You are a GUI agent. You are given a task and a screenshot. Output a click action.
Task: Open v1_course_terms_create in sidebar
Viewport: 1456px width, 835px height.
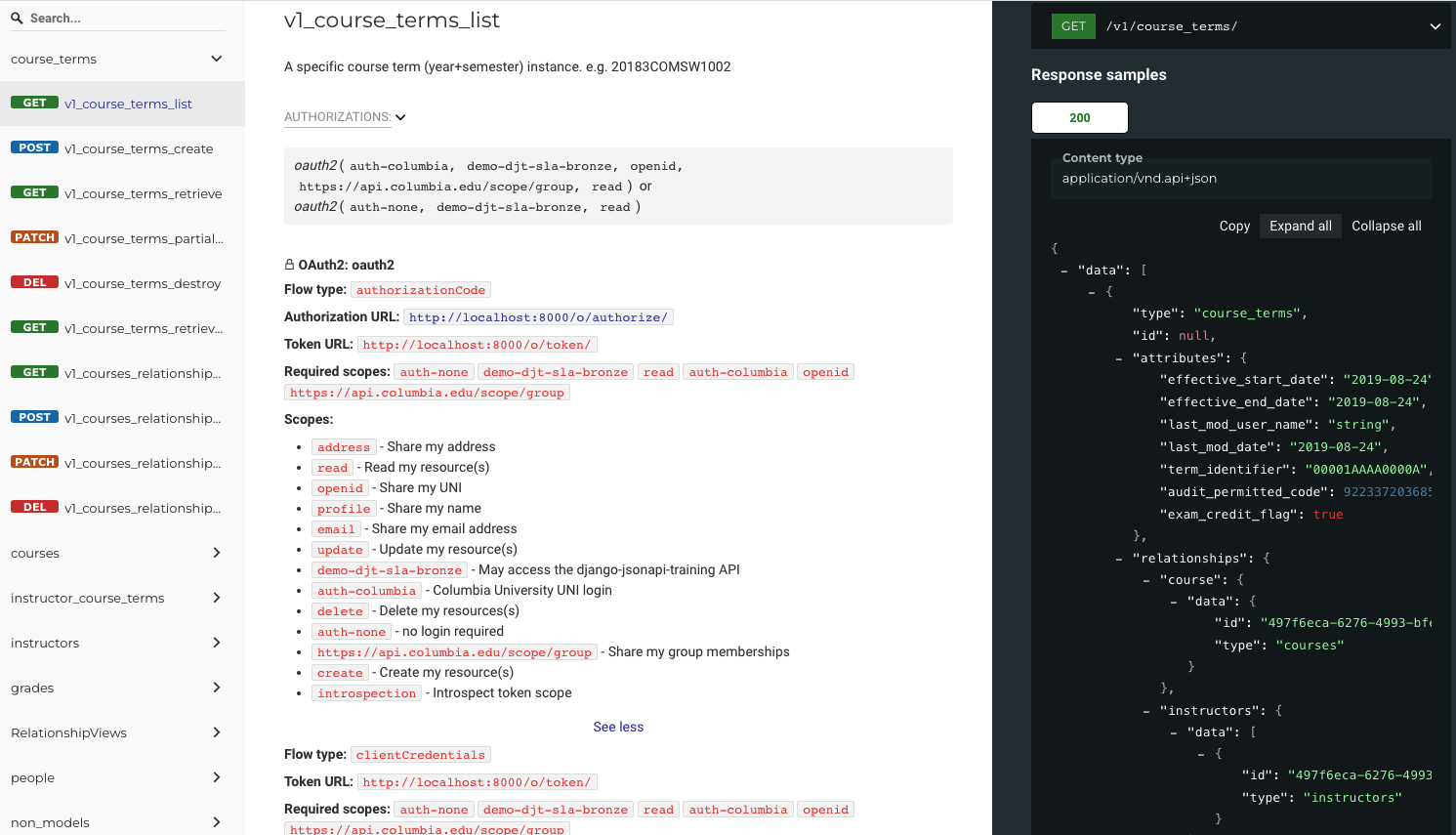click(122, 148)
